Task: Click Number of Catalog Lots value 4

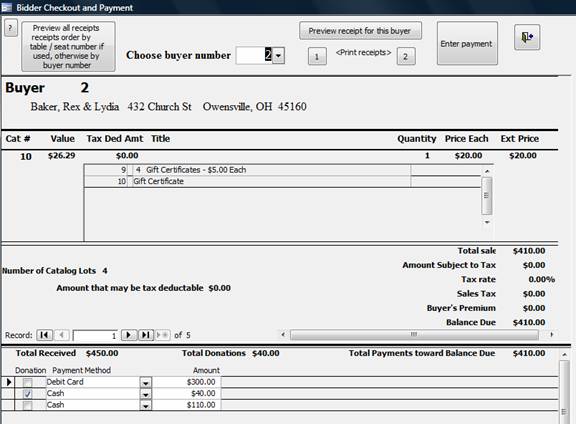Action: click(x=105, y=271)
